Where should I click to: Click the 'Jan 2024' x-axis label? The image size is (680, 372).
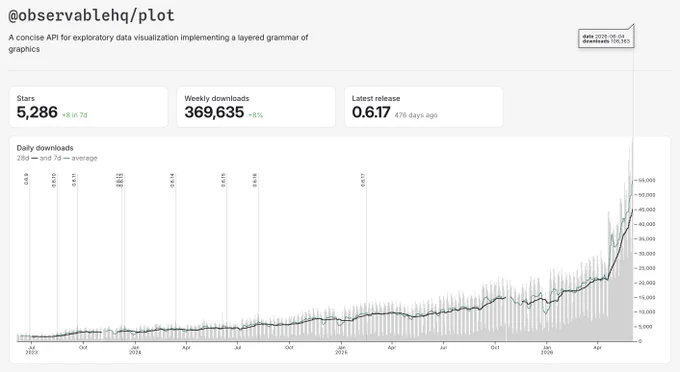pyautogui.click(x=135, y=350)
